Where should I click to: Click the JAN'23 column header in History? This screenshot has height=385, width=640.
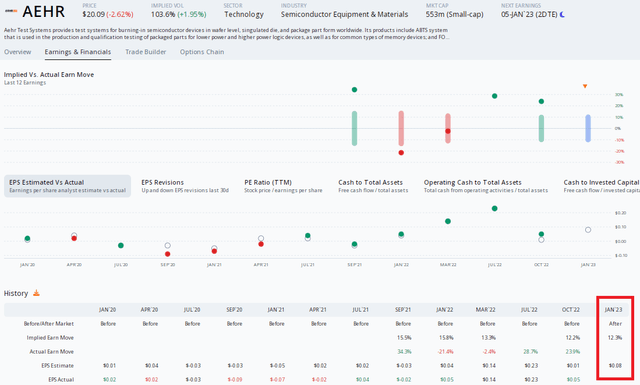tap(613, 310)
